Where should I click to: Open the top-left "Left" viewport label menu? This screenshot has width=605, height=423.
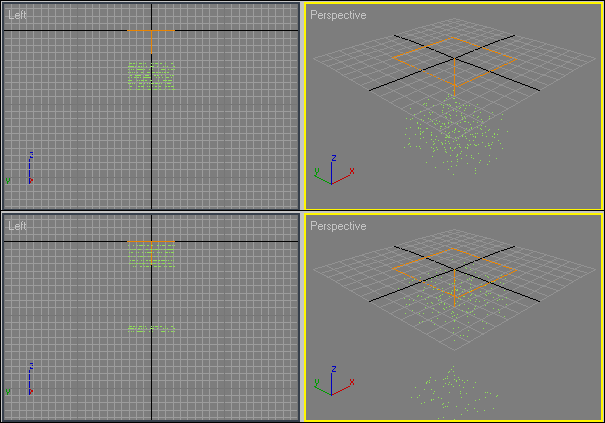pos(17,16)
